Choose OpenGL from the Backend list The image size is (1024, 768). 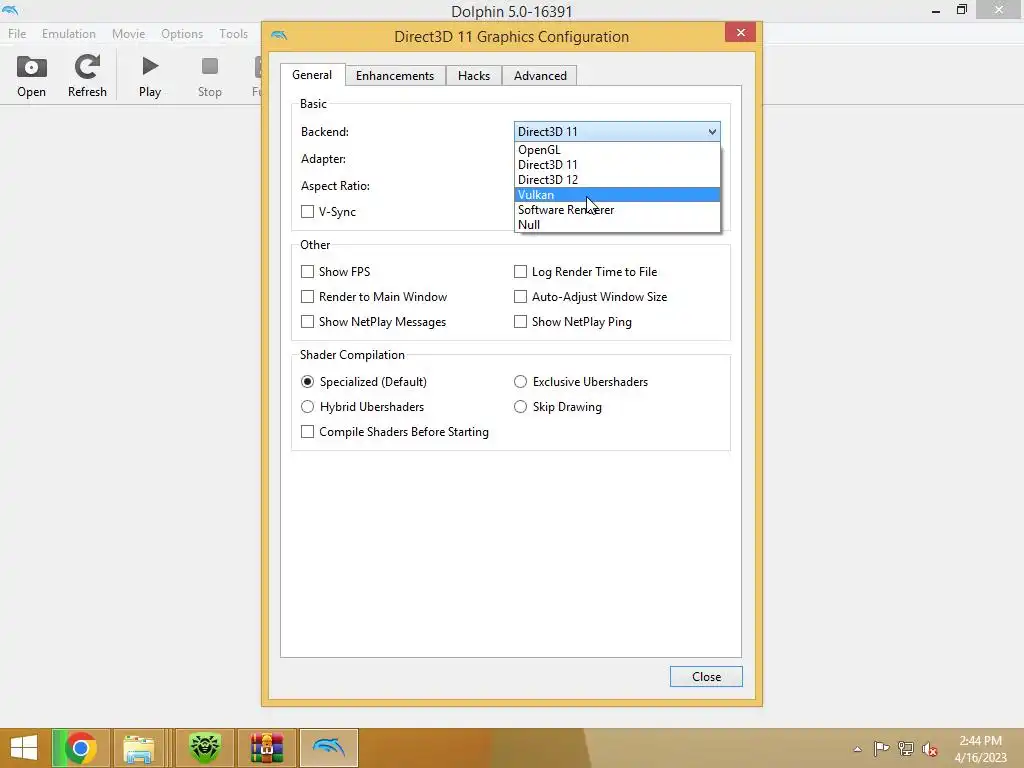click(617, 150)
